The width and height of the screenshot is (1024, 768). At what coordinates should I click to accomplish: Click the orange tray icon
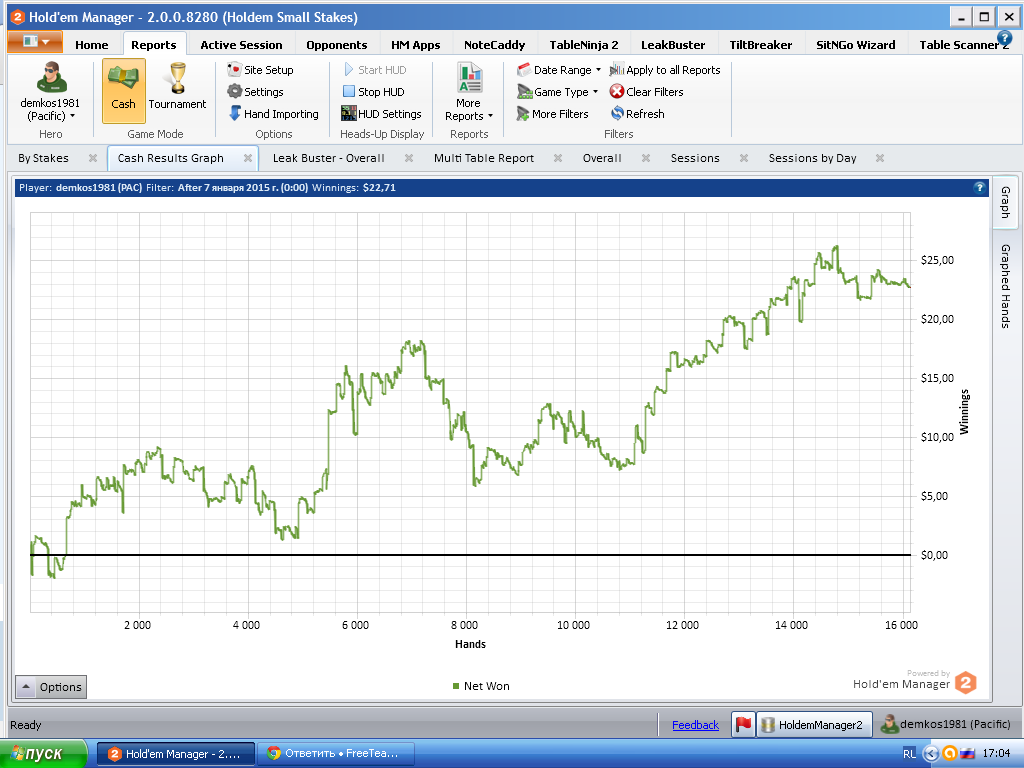950,754
